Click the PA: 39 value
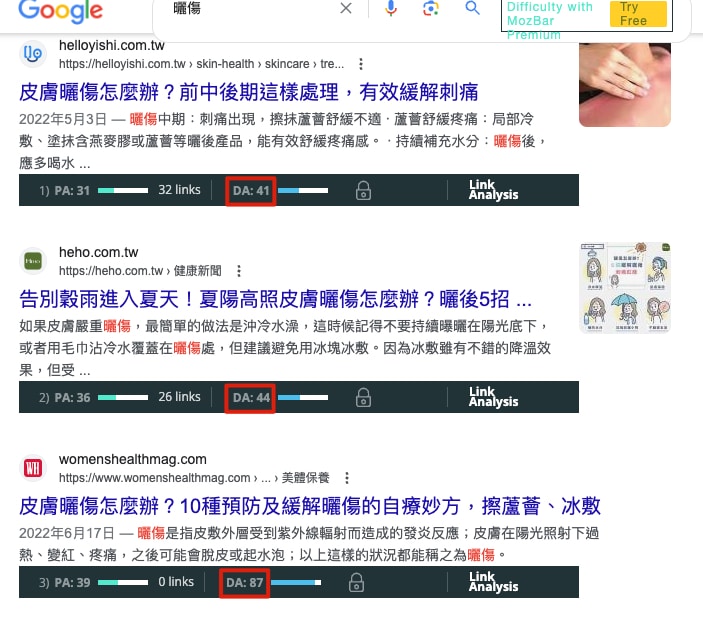 click(x=72, y=582)
